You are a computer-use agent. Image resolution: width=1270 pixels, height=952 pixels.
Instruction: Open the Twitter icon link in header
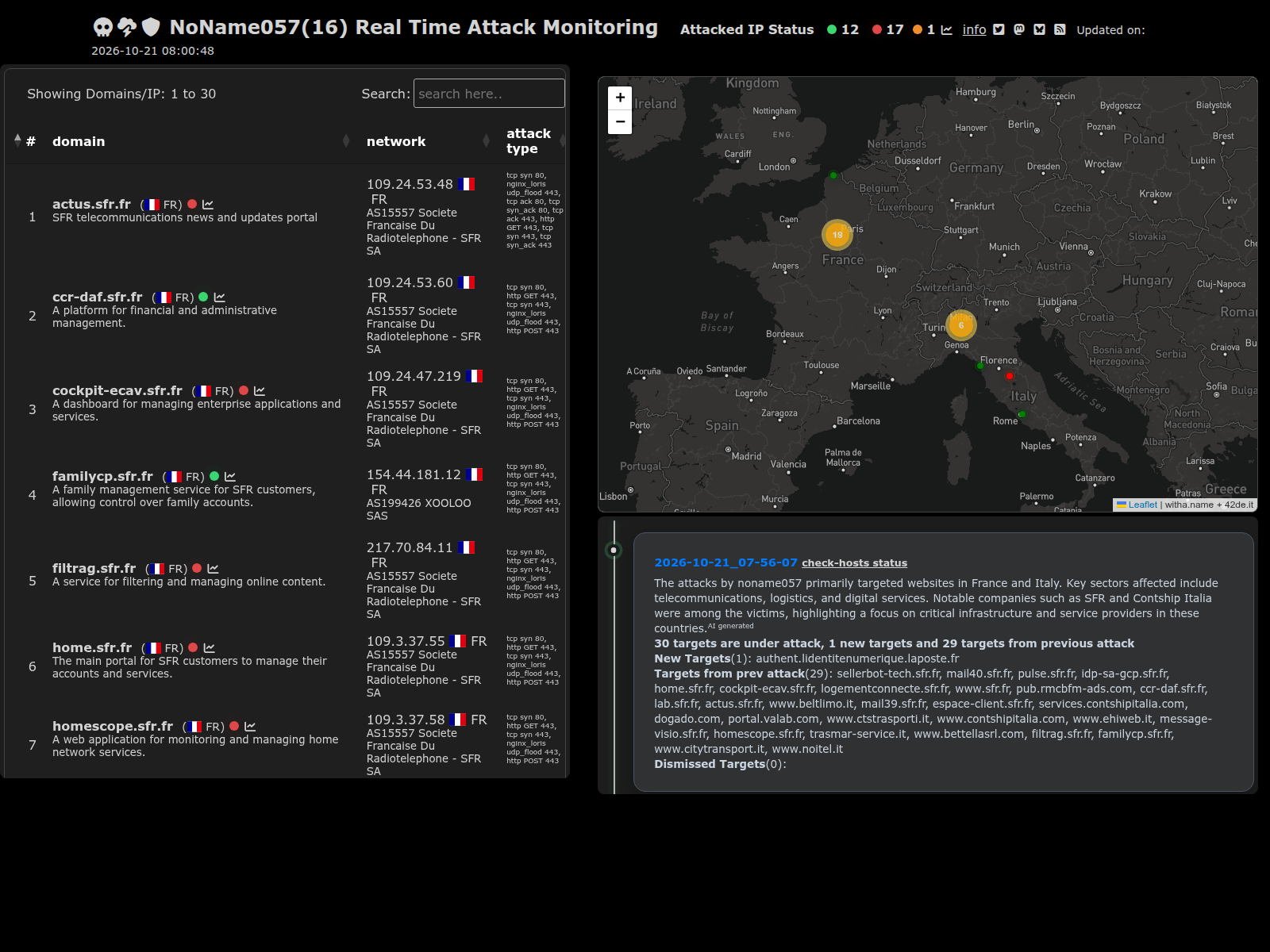point(999,29)
